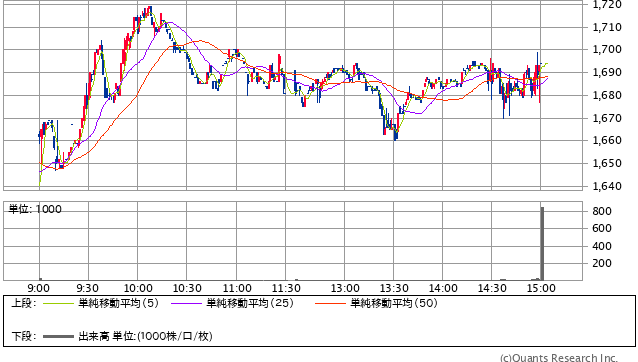638x362 pixels.
Task: Click the 単純移動平均(5) legend text
Action: [118, 303]
